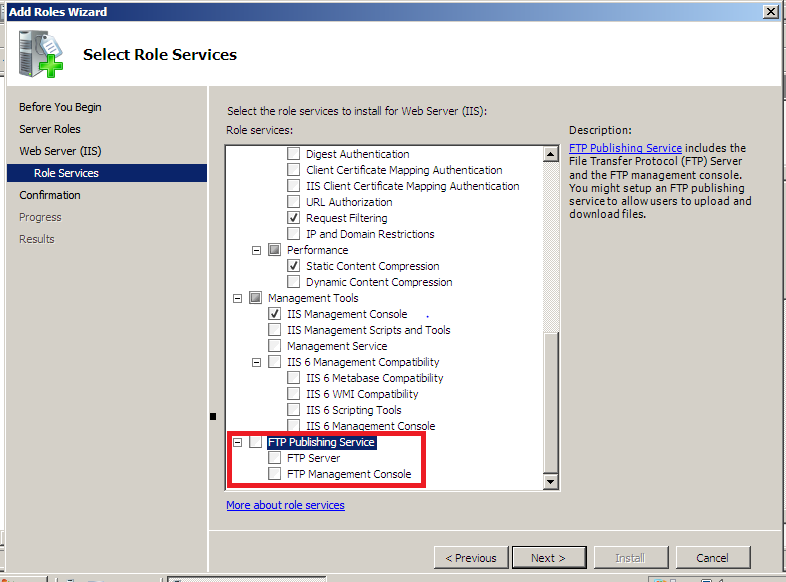Enable URL Authorization checkbox
Viewport: 786px width, 582px height.
tap(293, 202)
